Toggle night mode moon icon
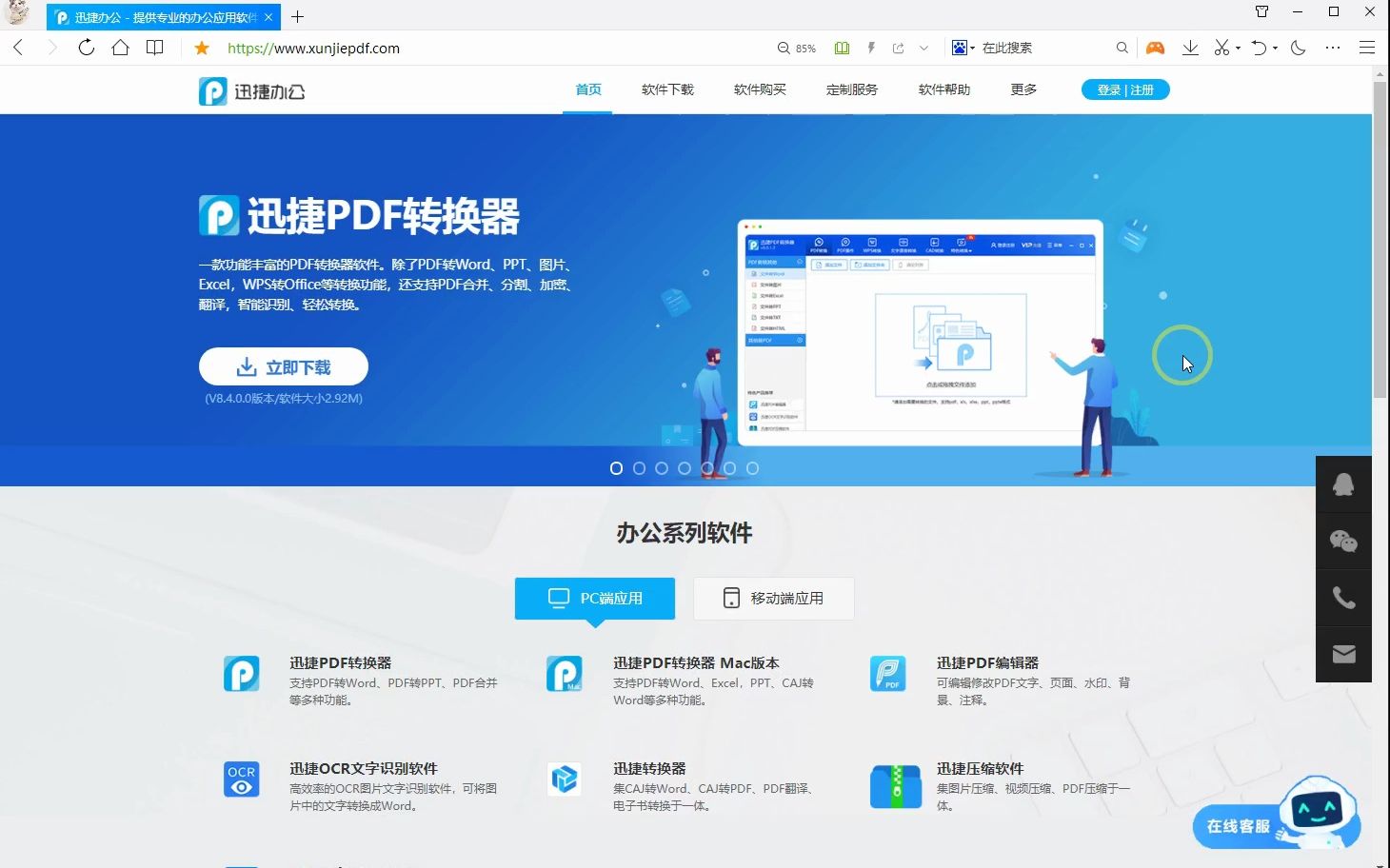1390x868 pixels. pos(1298,48)
